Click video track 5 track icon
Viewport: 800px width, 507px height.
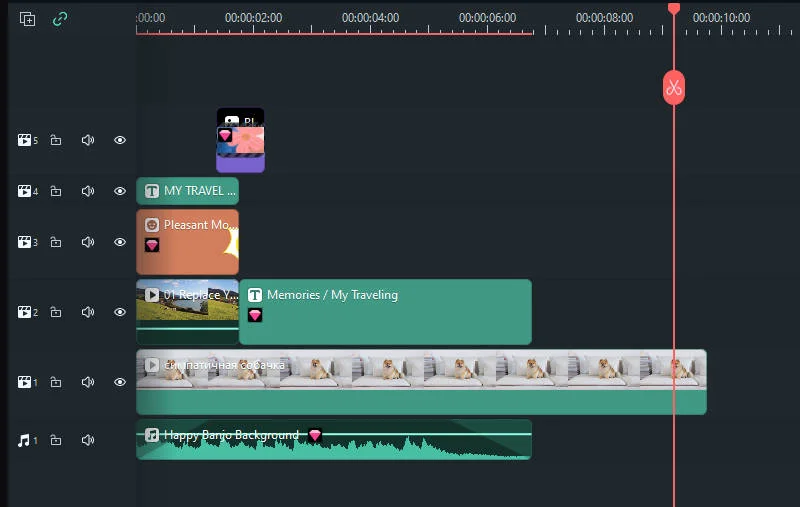click(x=25, y=140)
